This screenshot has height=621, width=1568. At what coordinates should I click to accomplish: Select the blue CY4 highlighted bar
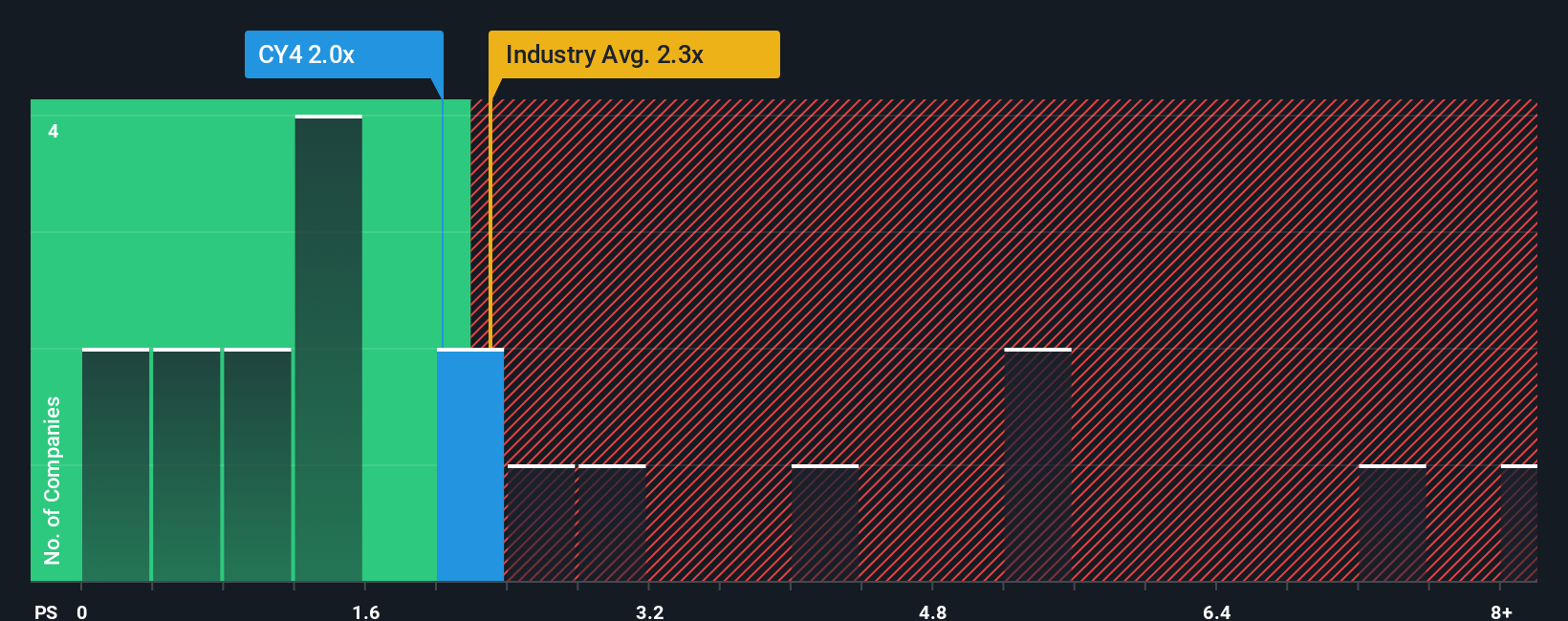pos(470,464)
